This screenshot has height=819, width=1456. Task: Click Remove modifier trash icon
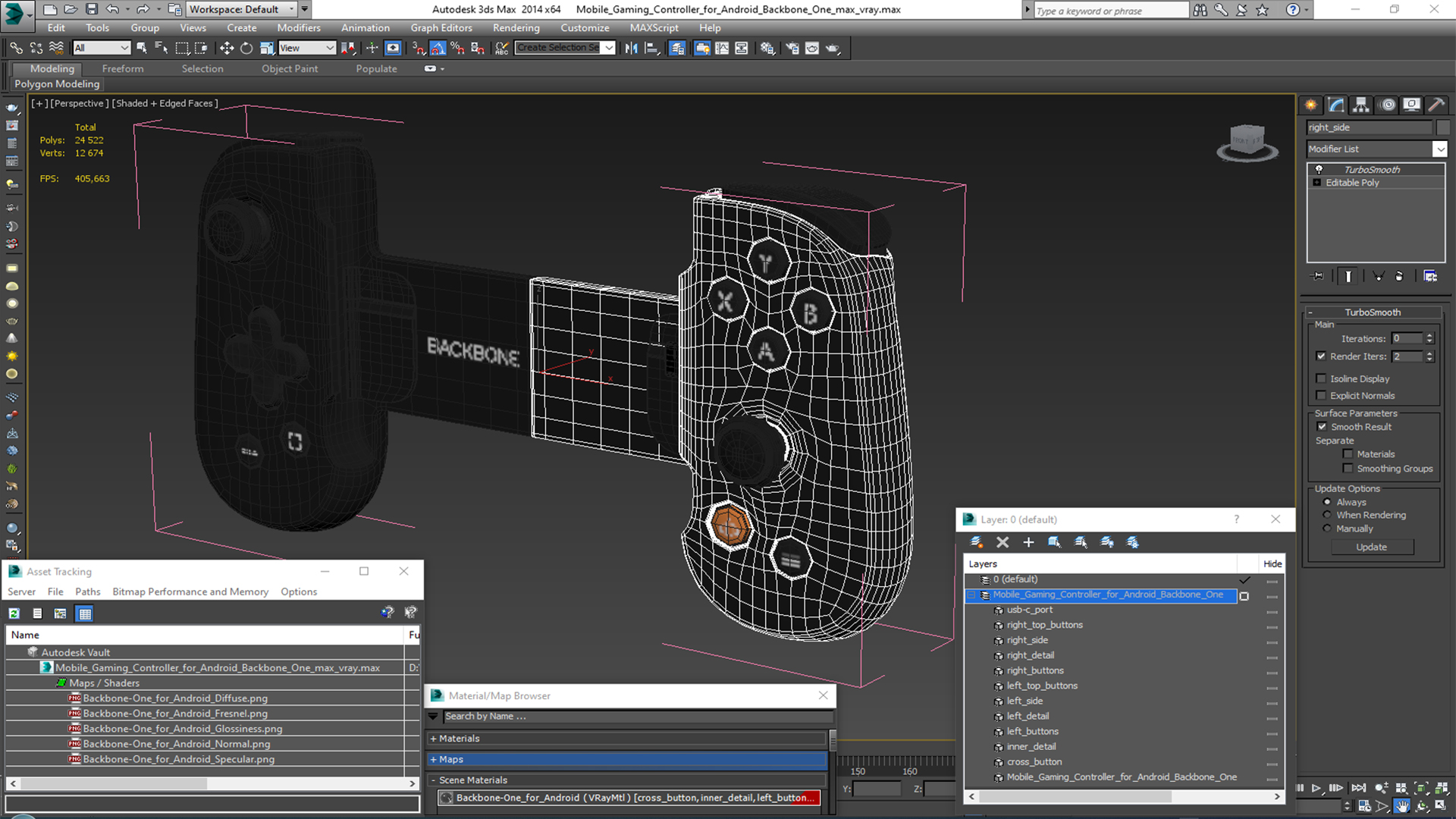click(1399, 276)
